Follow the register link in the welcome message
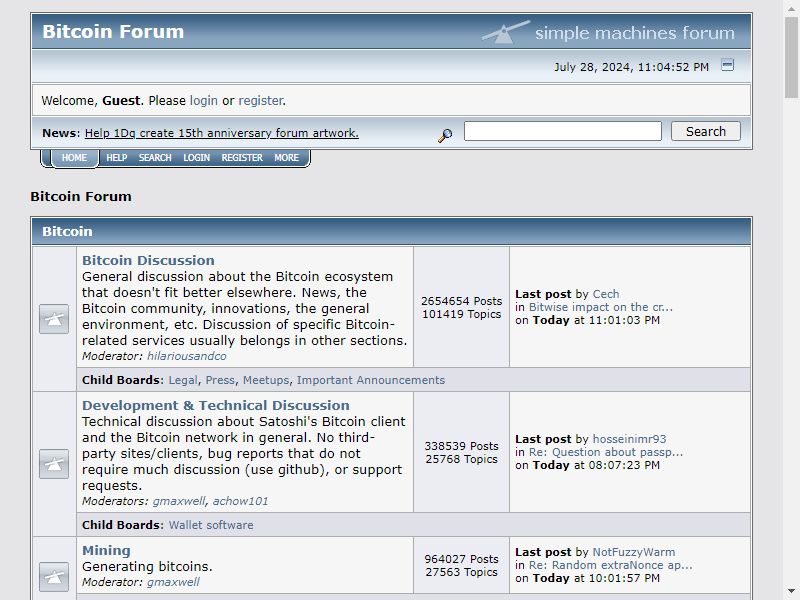The height and width of the screenshot is (600, 800). 261,101
